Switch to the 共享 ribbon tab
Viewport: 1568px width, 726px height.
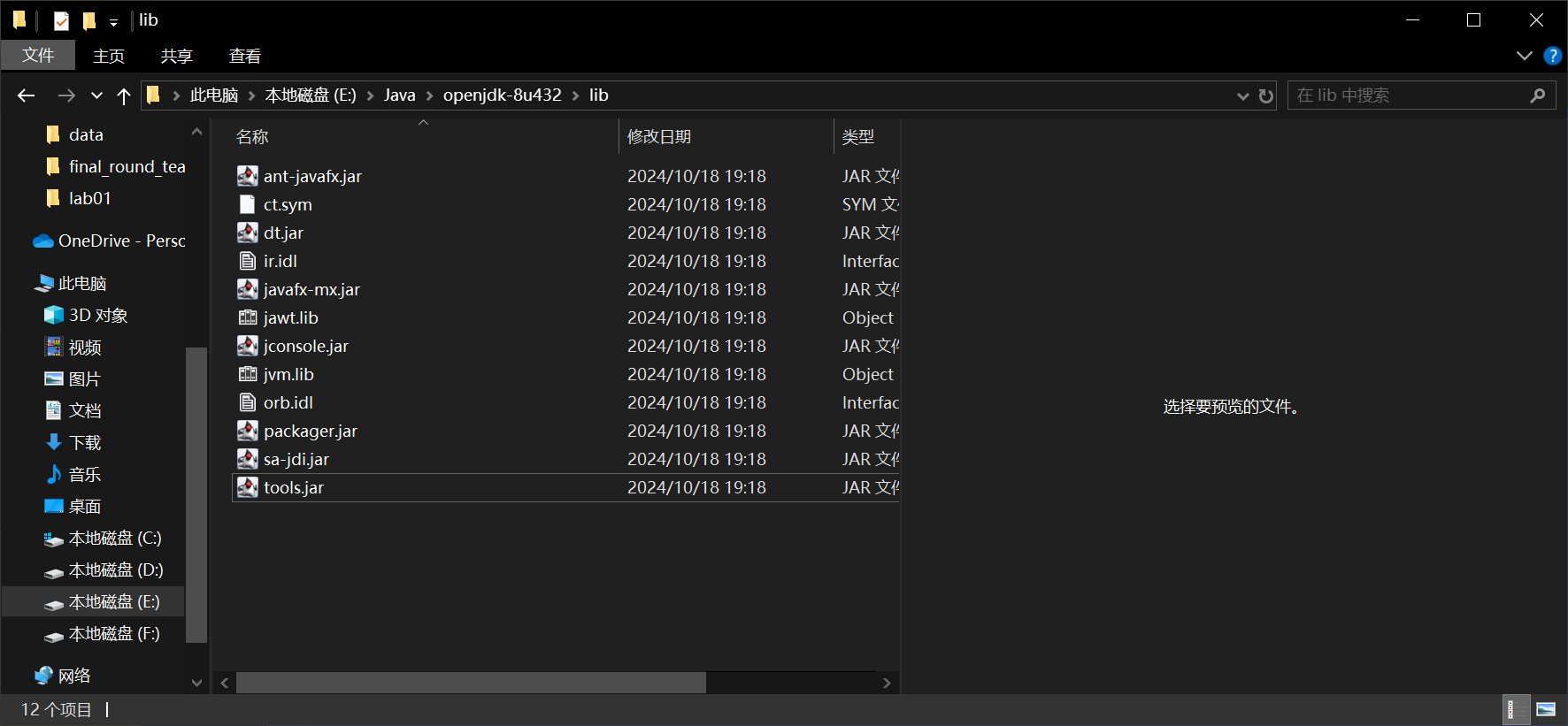[x=176, y=56]
